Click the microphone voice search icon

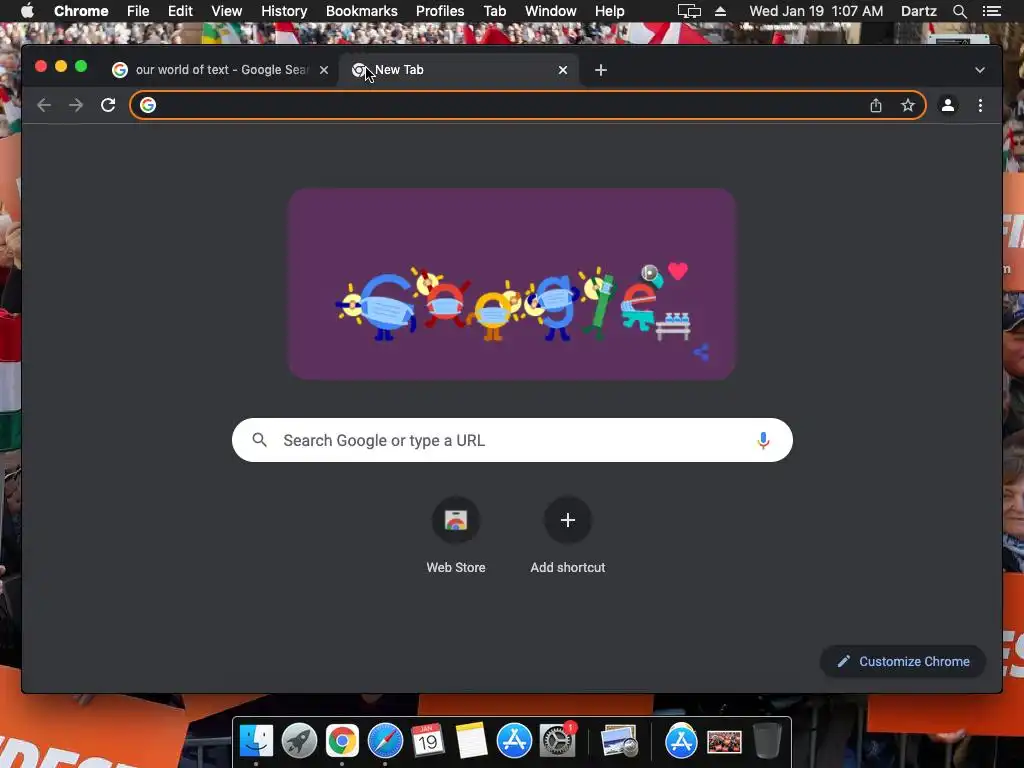pyautogui.click(x=763, y=441)
